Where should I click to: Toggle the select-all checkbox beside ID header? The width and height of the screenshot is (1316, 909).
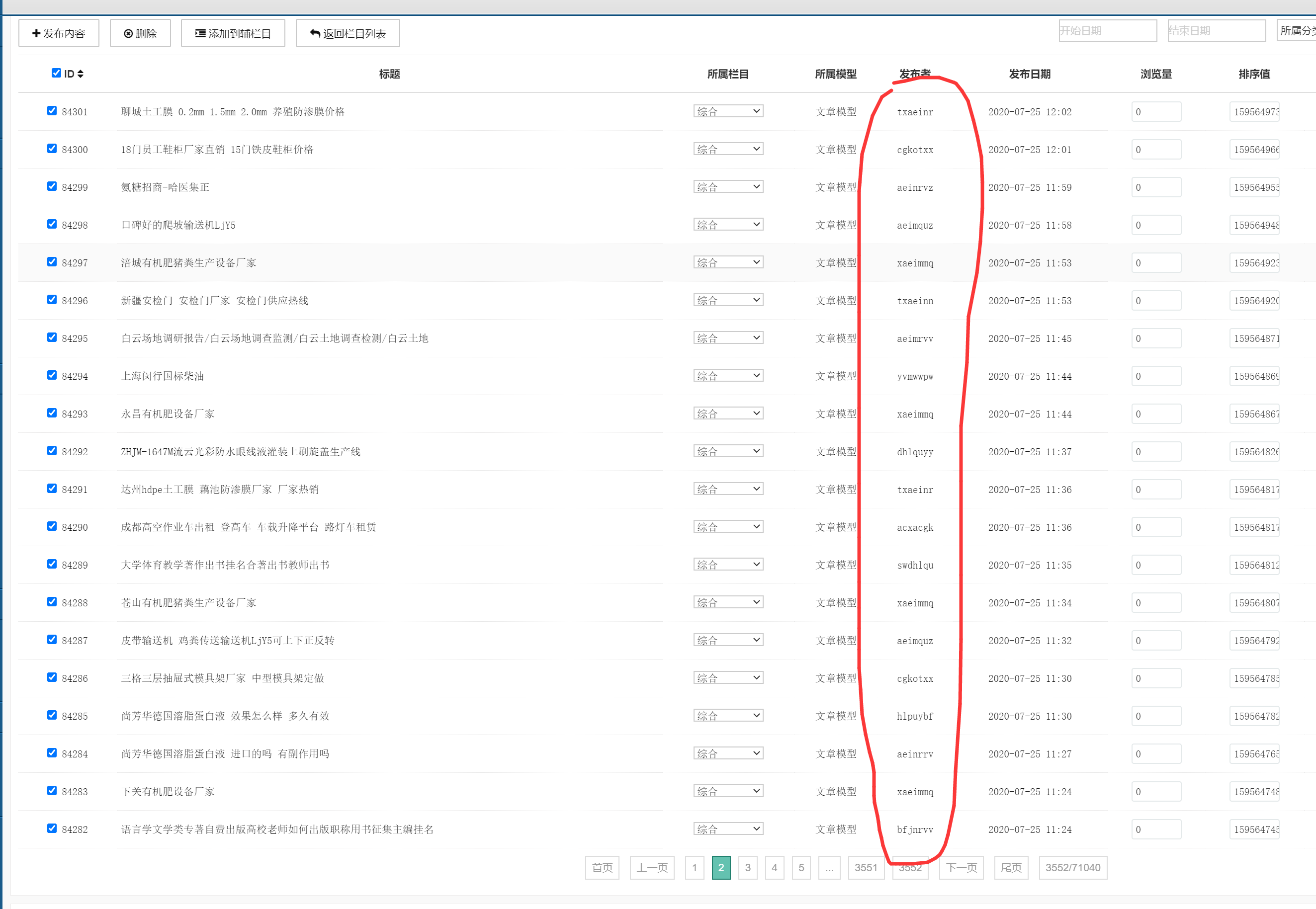(x=56, y=73)
